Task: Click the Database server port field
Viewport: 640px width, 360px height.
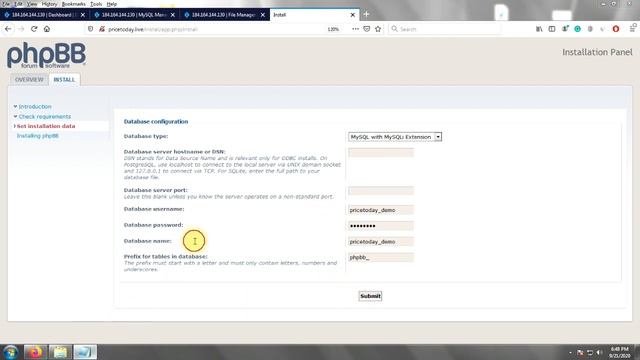Action: tap(380, 191)
